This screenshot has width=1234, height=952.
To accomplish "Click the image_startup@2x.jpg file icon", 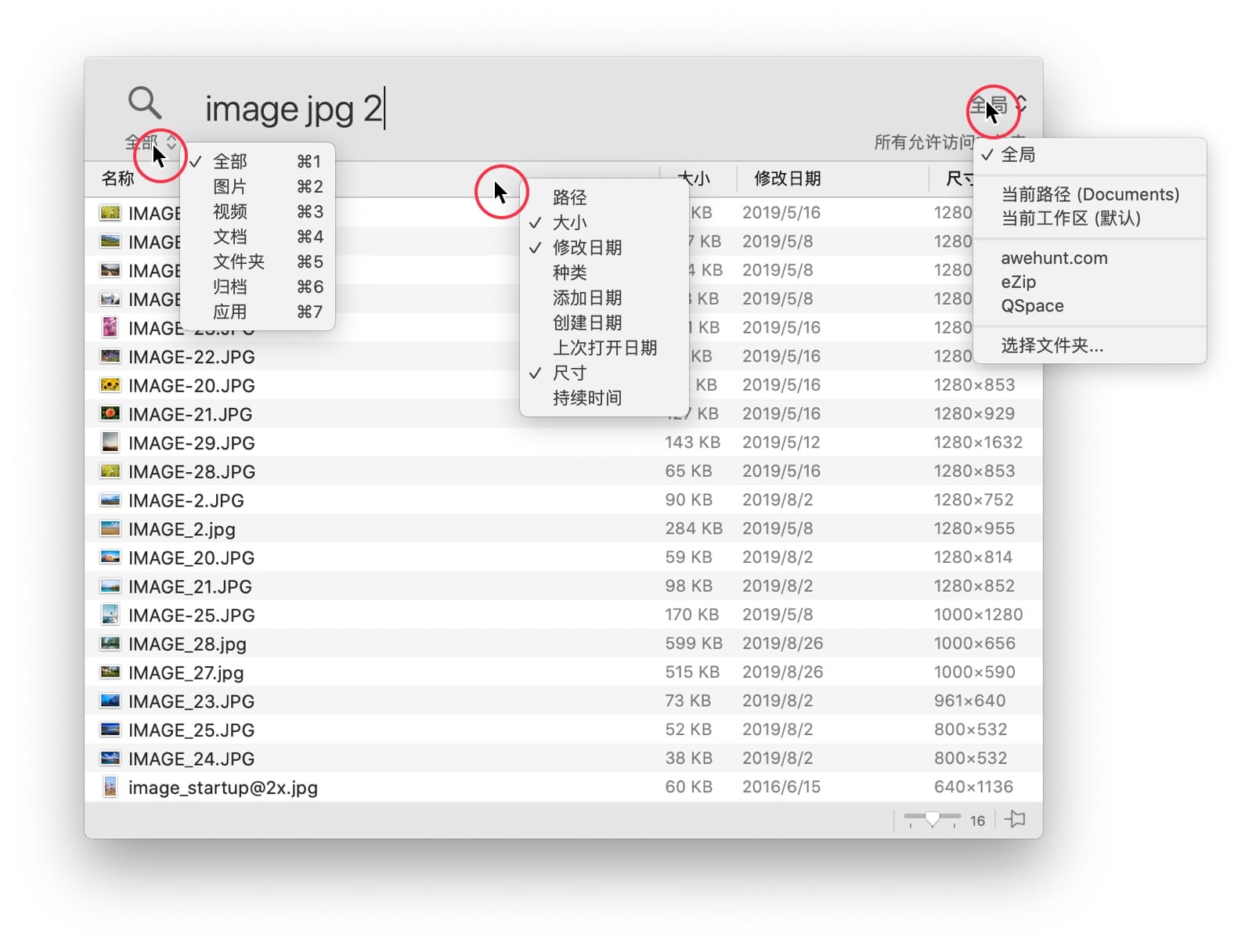I will pyautogui.click(x=110, y=787).
